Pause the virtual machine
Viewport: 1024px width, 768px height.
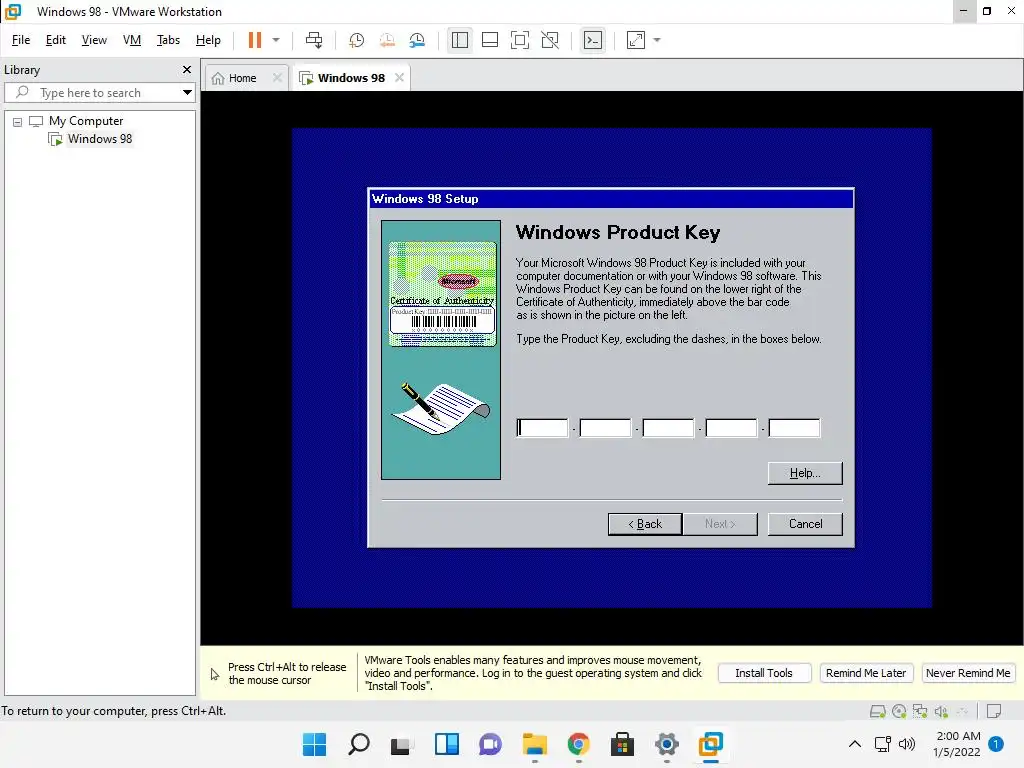tap(255, 40)
